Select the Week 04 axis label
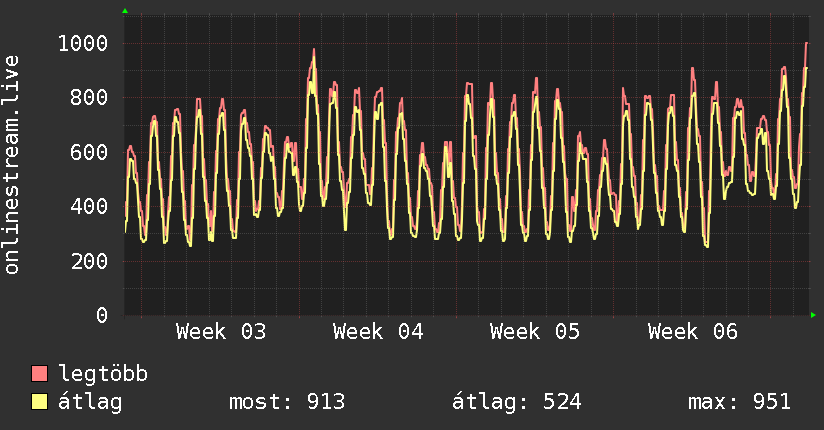The height and width of the screenshot is (430, 824). point(378,332)
